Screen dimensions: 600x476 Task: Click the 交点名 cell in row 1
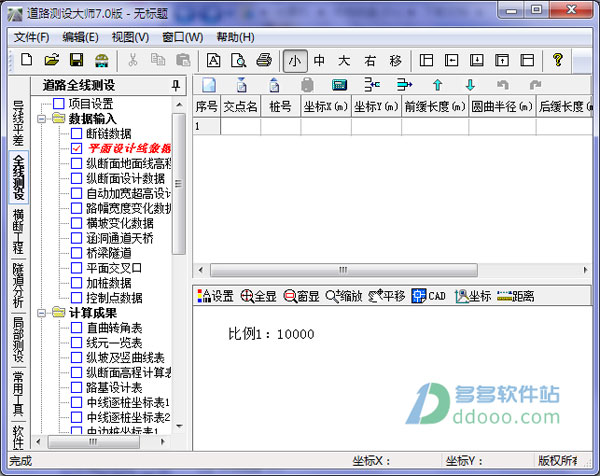coord(240,126)
